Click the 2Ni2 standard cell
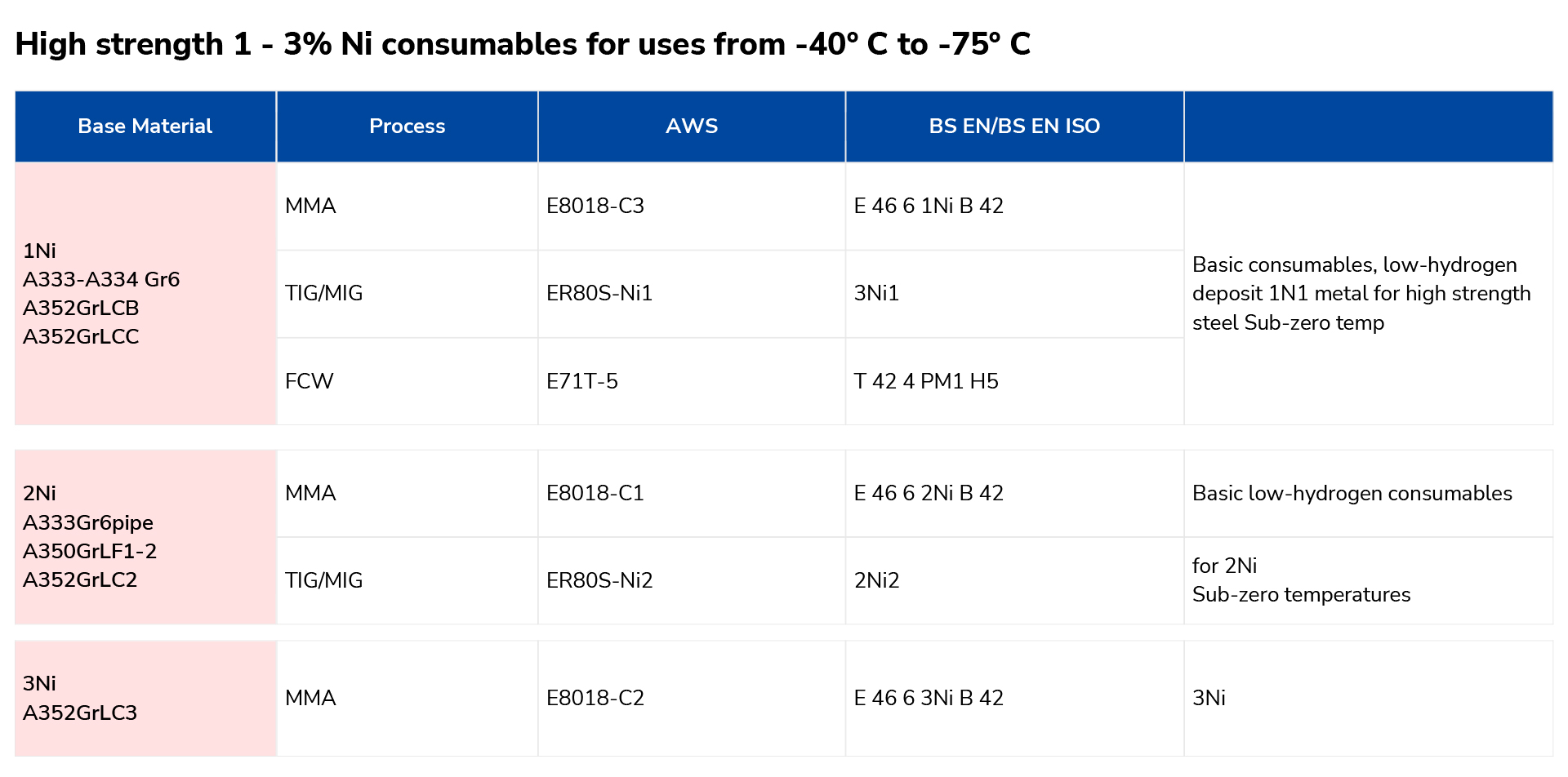Image resolution: width=1568 pixels, height=777 pixels. click(x=1014, y=581)
